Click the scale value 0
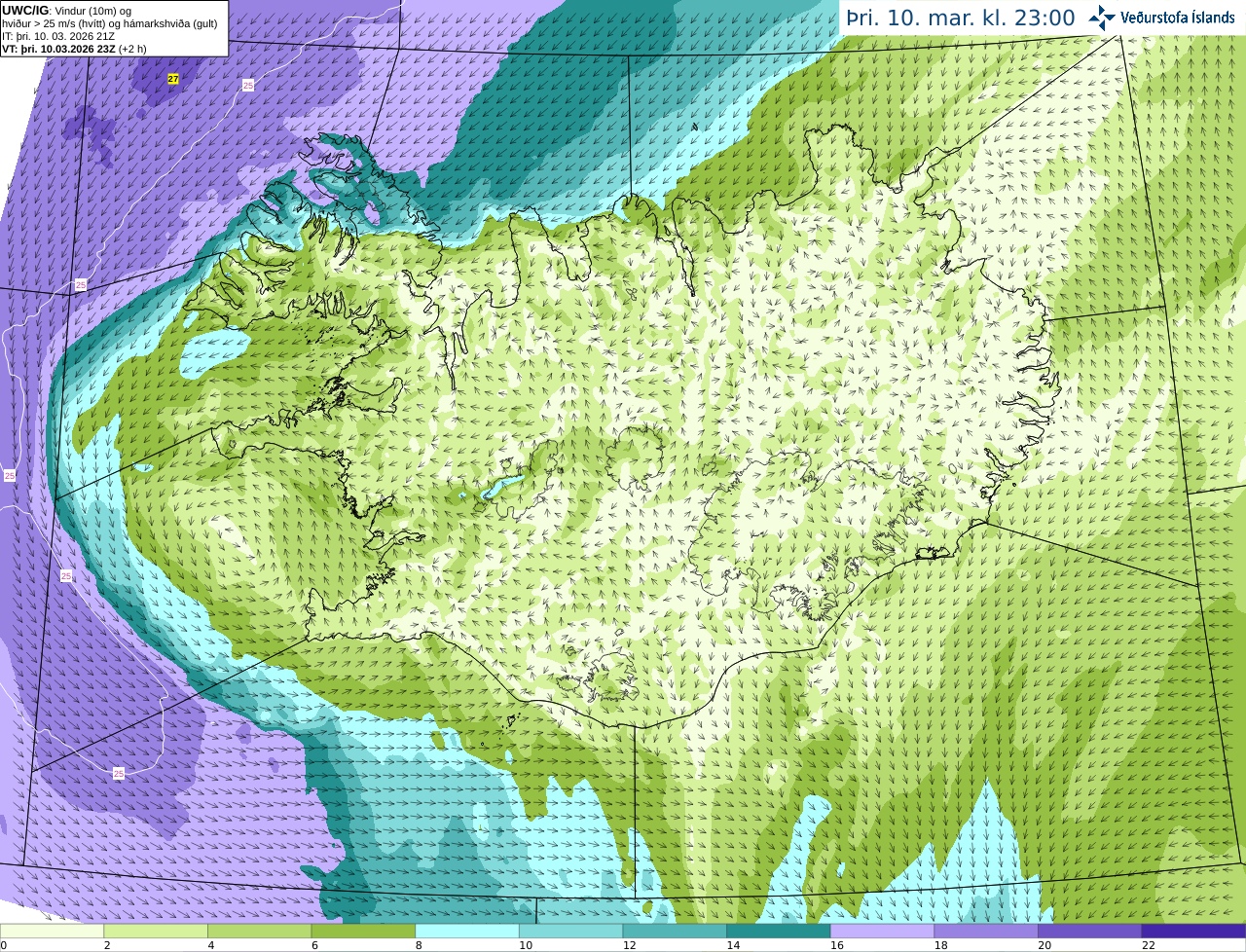The width and height of the screenshot is (1246, 952). click(3, 945)
